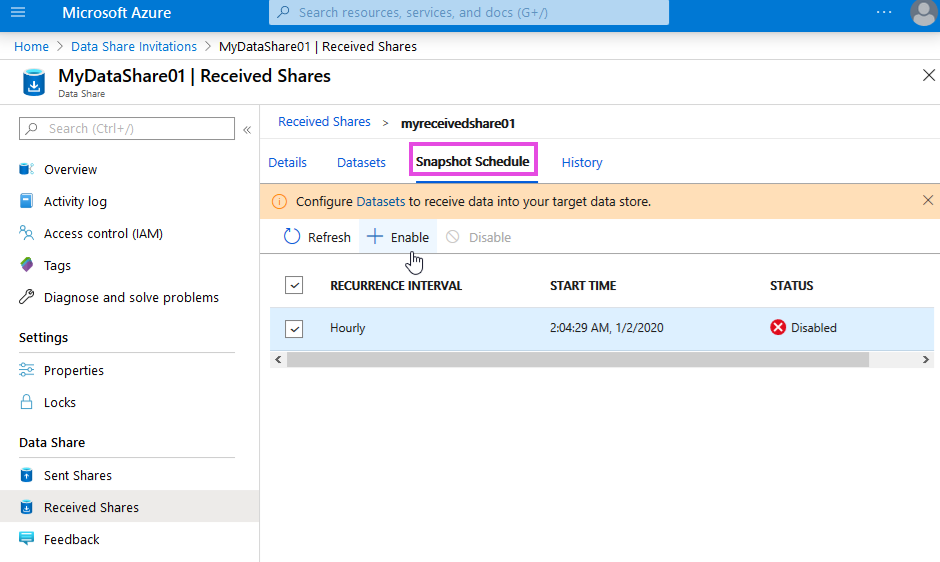Toggle the select-all header checkbox
The height and width of the screenshot is (562, 940).
294,285
